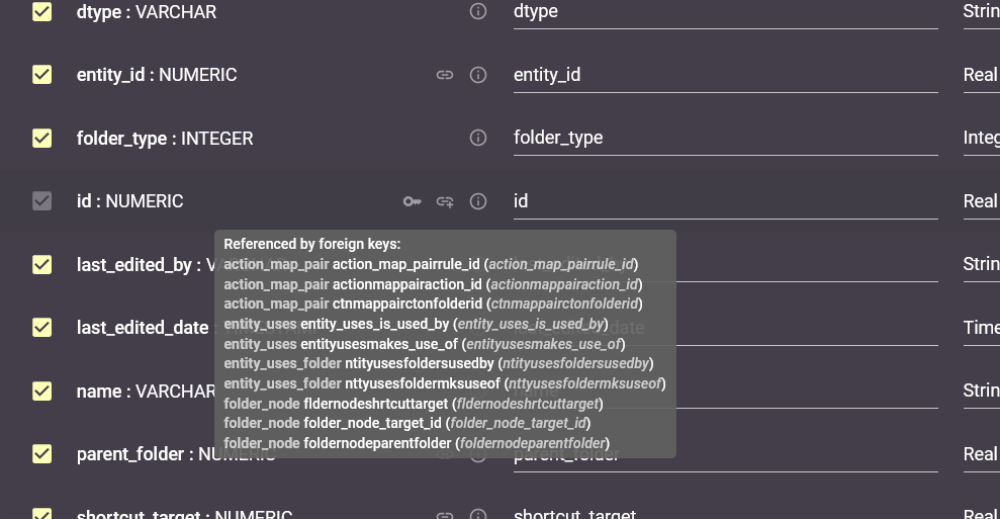The width and height of the screenshot is (1000, 519).
Task: Click the info icon for folder_type column
Action: click(x=478, y=138)
